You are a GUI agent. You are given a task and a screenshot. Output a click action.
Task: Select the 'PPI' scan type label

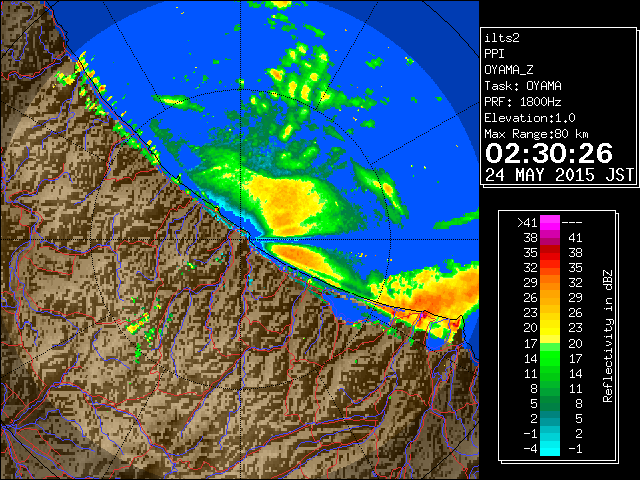click(494, 54)
